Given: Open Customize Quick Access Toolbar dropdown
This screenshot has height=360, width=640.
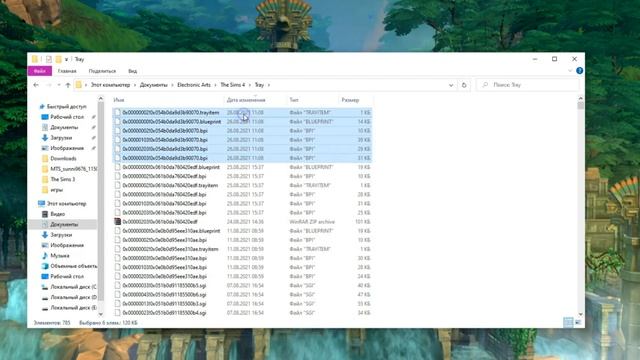Looking at the screenshot, I should click(x=66, y=60).
